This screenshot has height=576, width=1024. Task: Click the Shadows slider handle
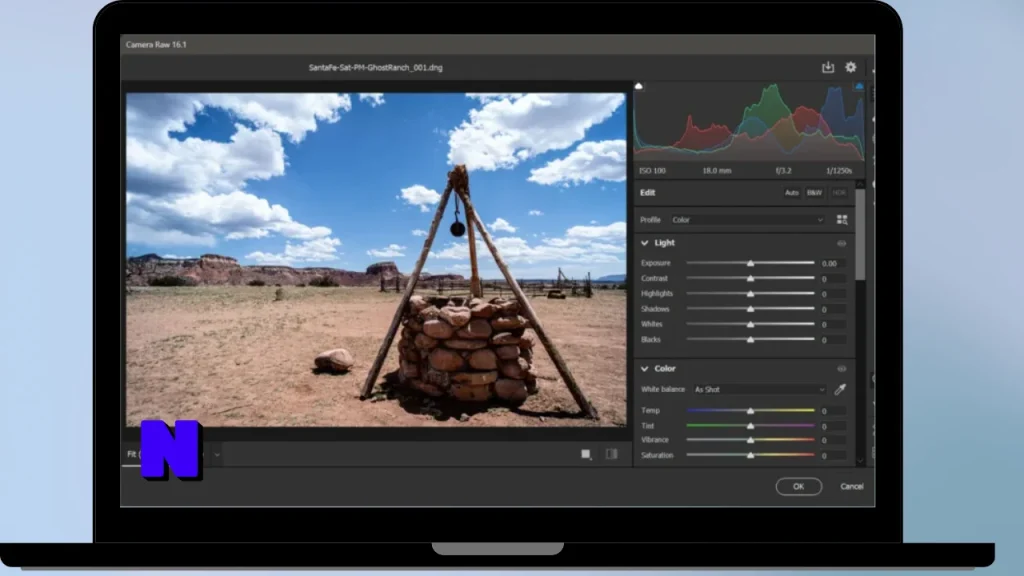[x=750, y=309]
